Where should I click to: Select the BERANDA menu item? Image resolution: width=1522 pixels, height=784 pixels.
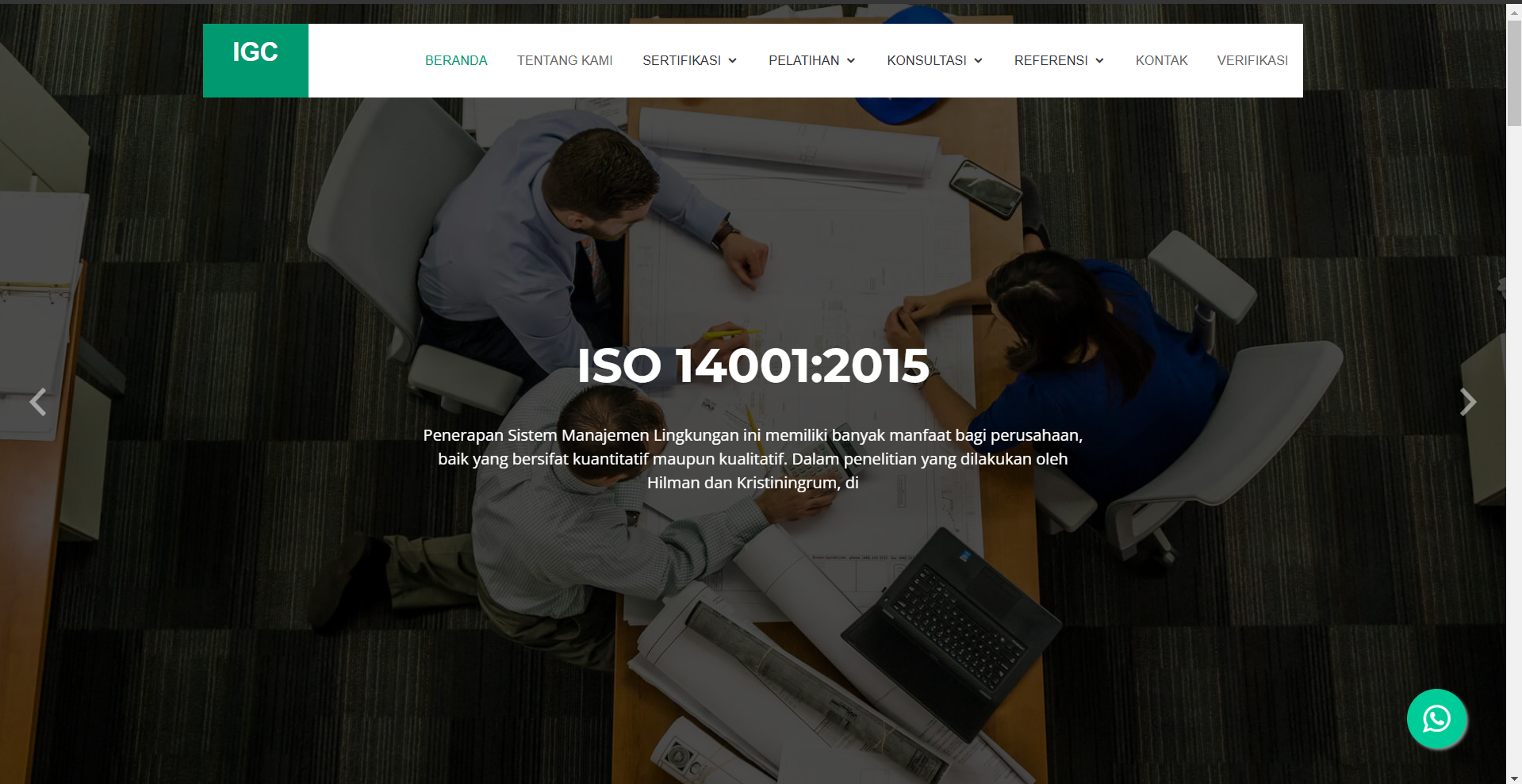(x=456, y=61)
